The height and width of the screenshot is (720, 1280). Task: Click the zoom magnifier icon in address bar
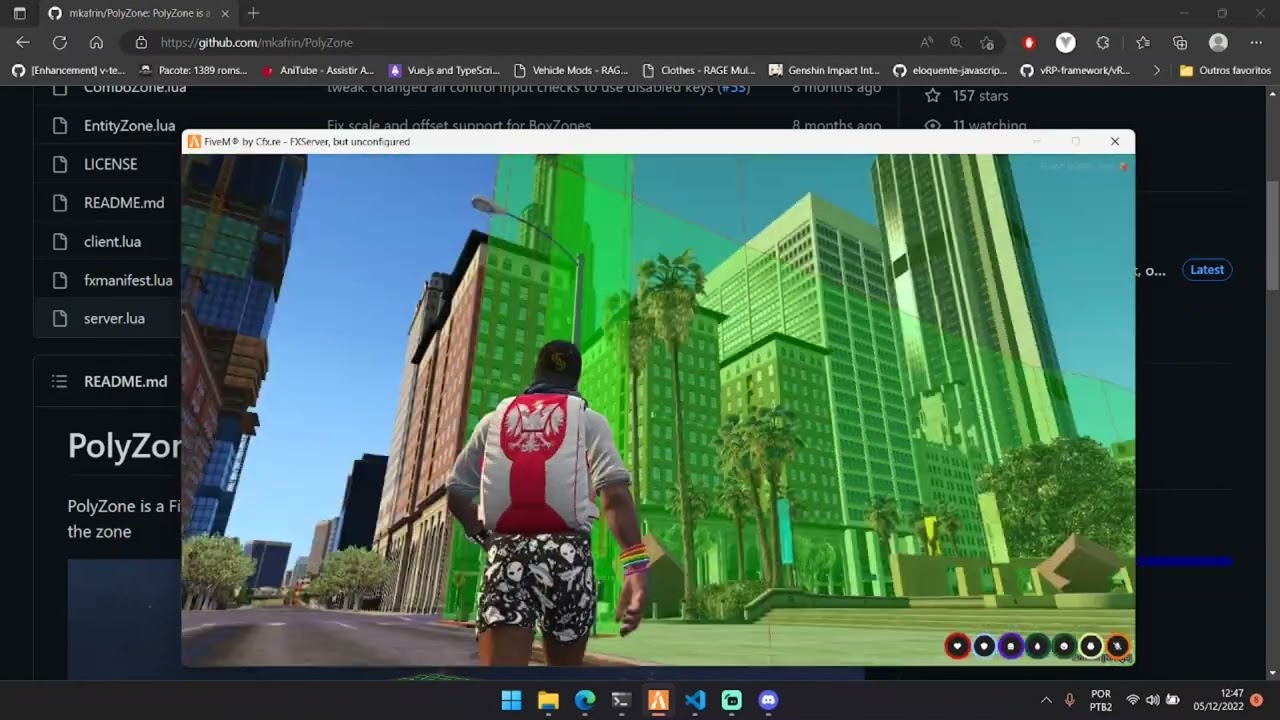click(956, 42)
